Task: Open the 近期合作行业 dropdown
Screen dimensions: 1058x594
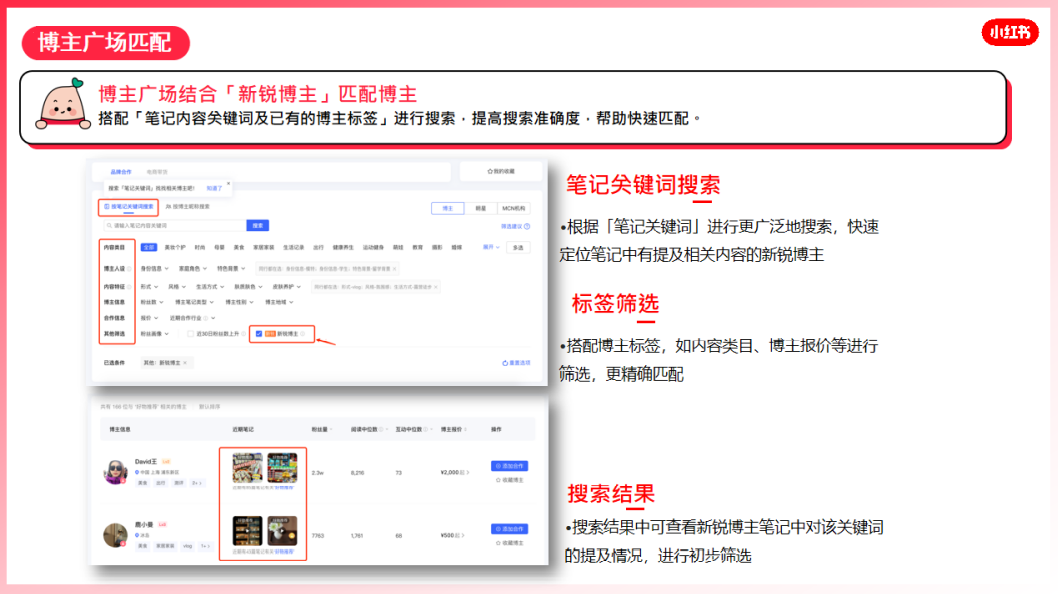Action: (x=192, y=318)
